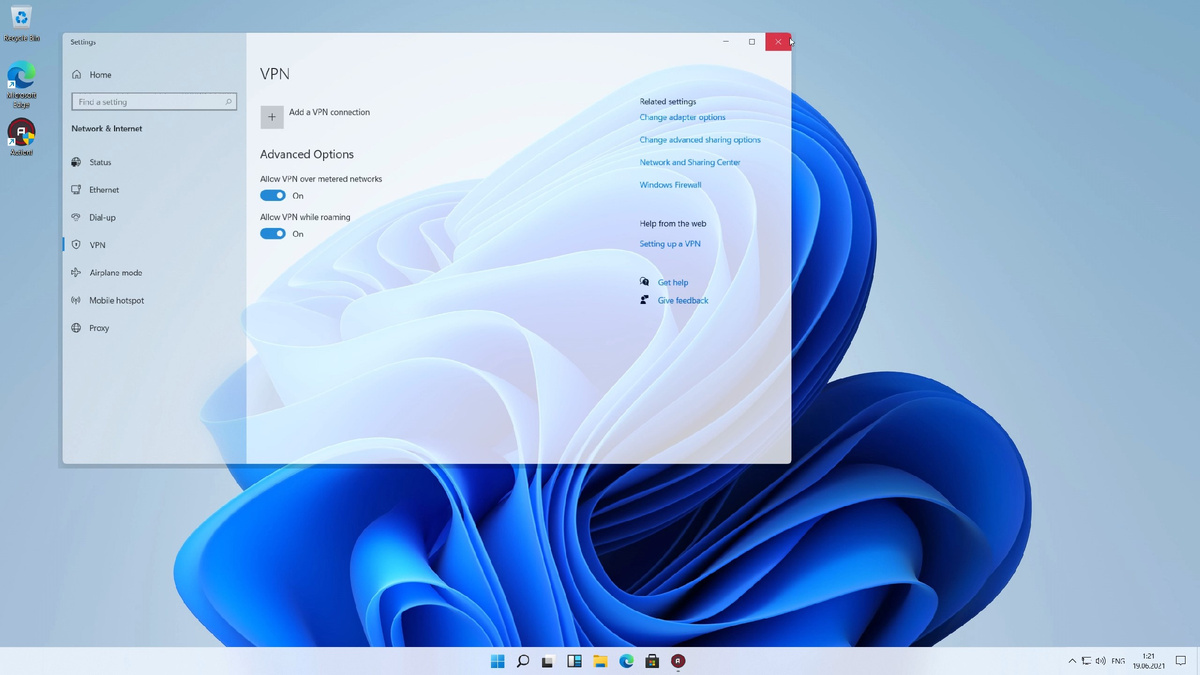Screen dimensions: 1200x675
Task: Toggle Allow VPN while roaming
Action: coord(273,234)
